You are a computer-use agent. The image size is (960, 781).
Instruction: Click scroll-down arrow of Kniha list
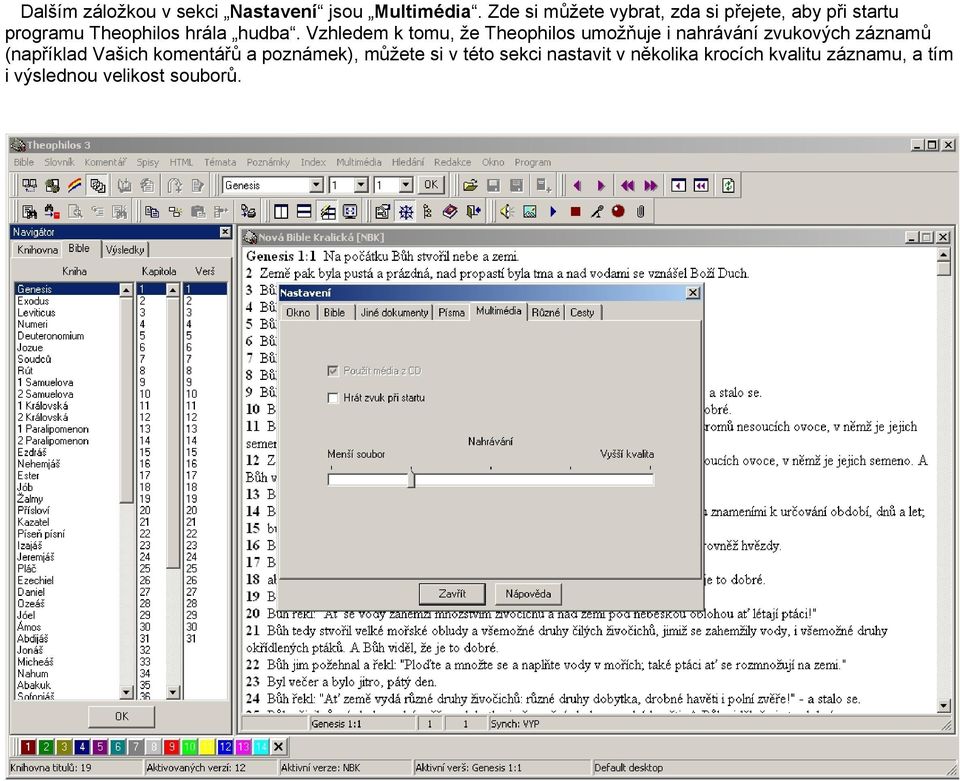click(x=126, y=692)
